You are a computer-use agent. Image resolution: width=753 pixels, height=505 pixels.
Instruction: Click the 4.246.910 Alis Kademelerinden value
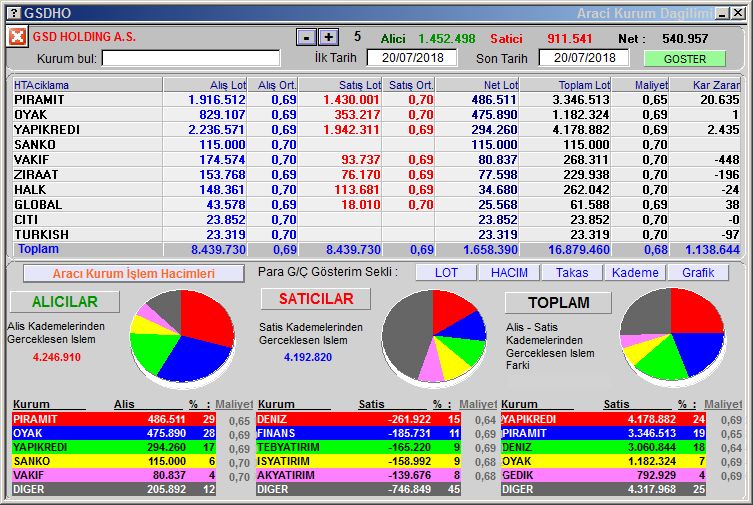pos(57,357)
